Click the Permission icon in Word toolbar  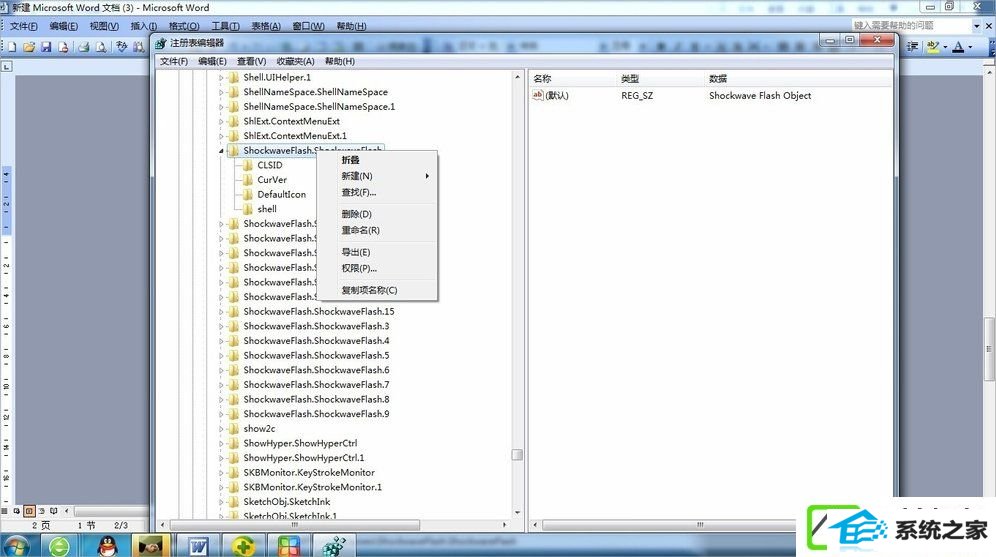coord(63,46)
